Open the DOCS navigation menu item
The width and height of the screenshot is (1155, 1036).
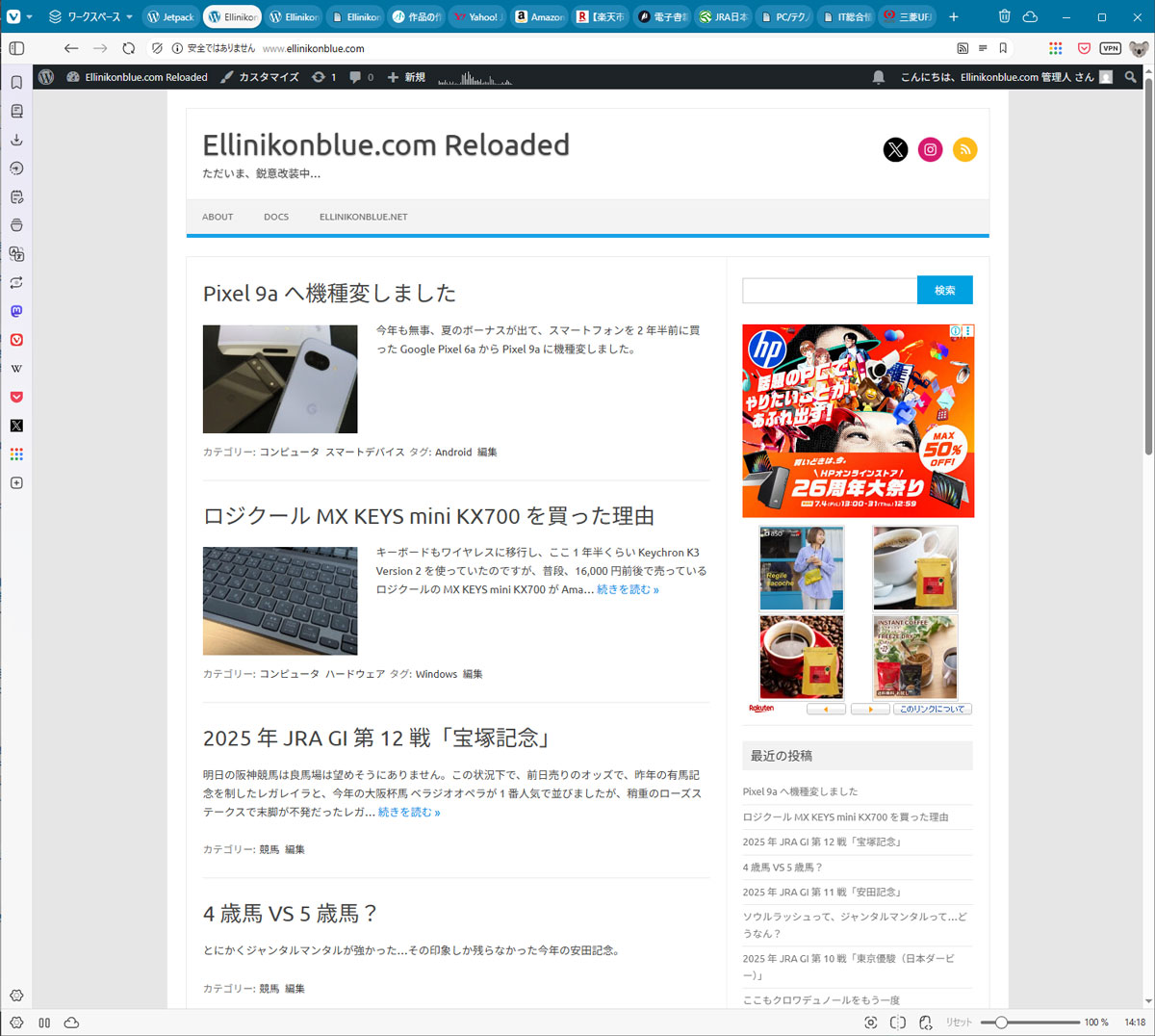click(x=276, y=217)
